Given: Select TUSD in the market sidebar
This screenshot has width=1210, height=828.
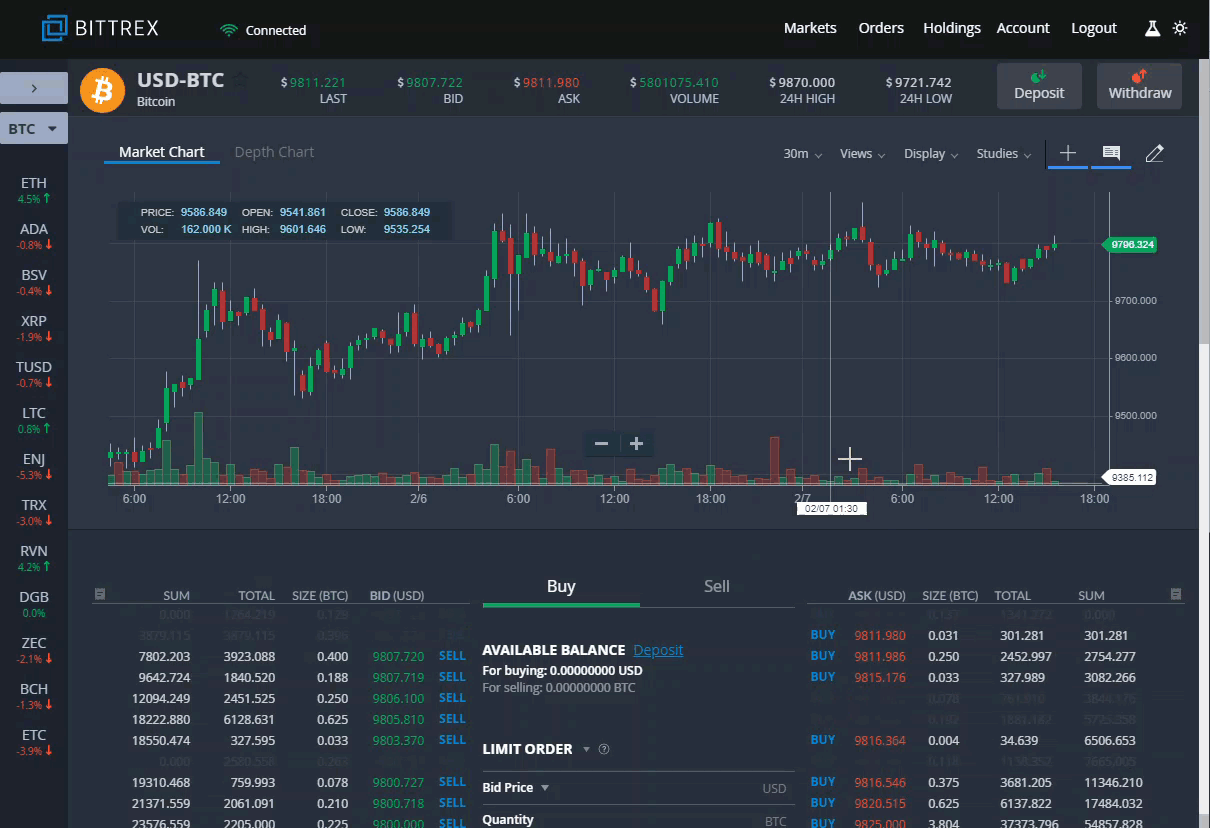Looking at the screenshot, I should point(34,374).
